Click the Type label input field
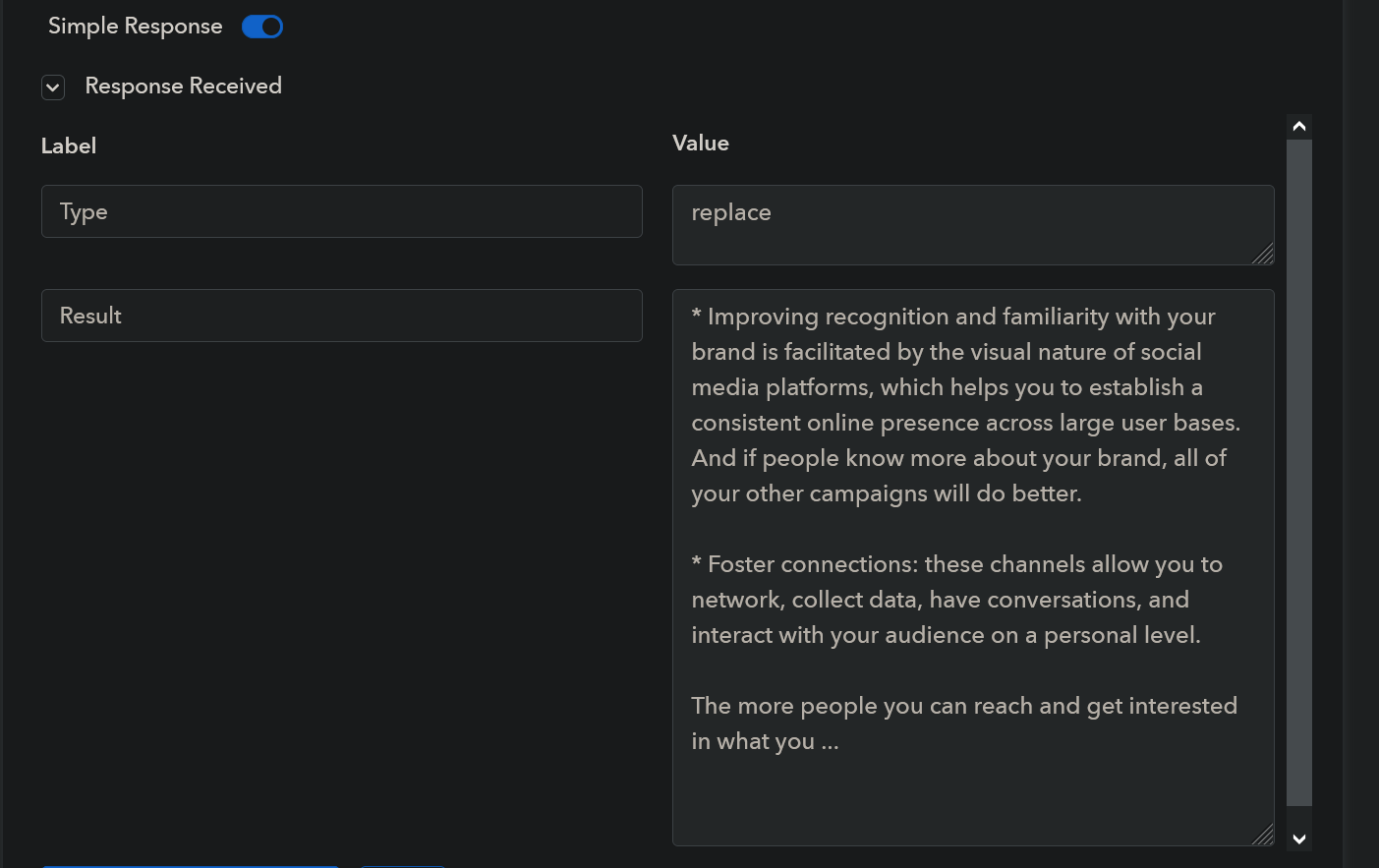The image size is (1379, 868). tap(341, 211)
